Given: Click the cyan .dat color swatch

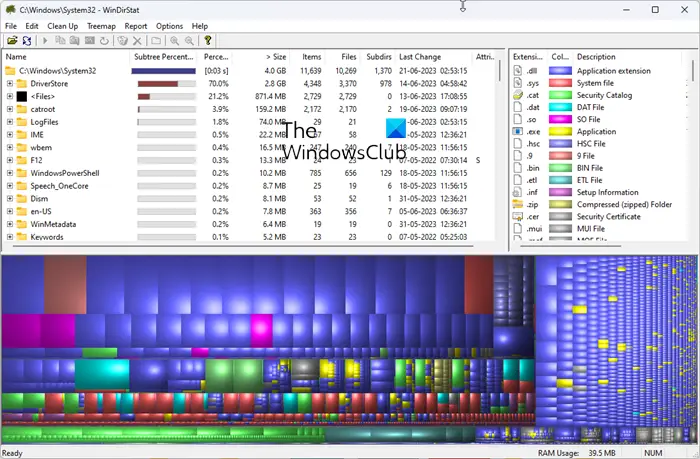Looking at the screenshot, I should pyautogui.click(x=560, y=107).
